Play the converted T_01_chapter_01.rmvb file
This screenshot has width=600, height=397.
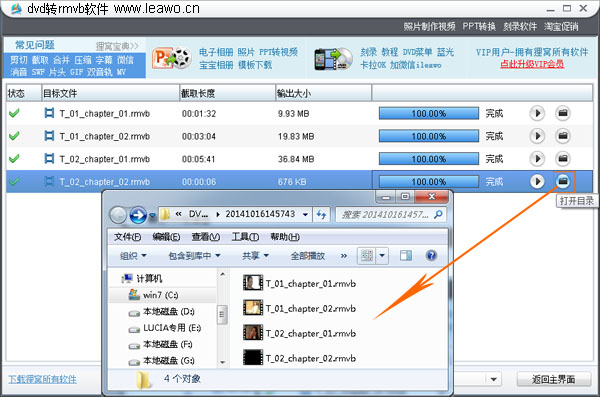(x=537, y=113)
